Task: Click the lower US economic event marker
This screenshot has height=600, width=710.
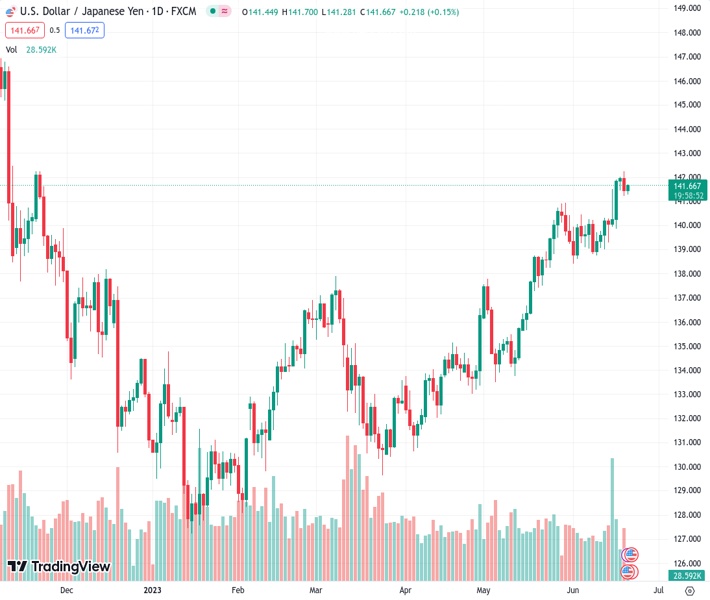Action: (629, 572)
